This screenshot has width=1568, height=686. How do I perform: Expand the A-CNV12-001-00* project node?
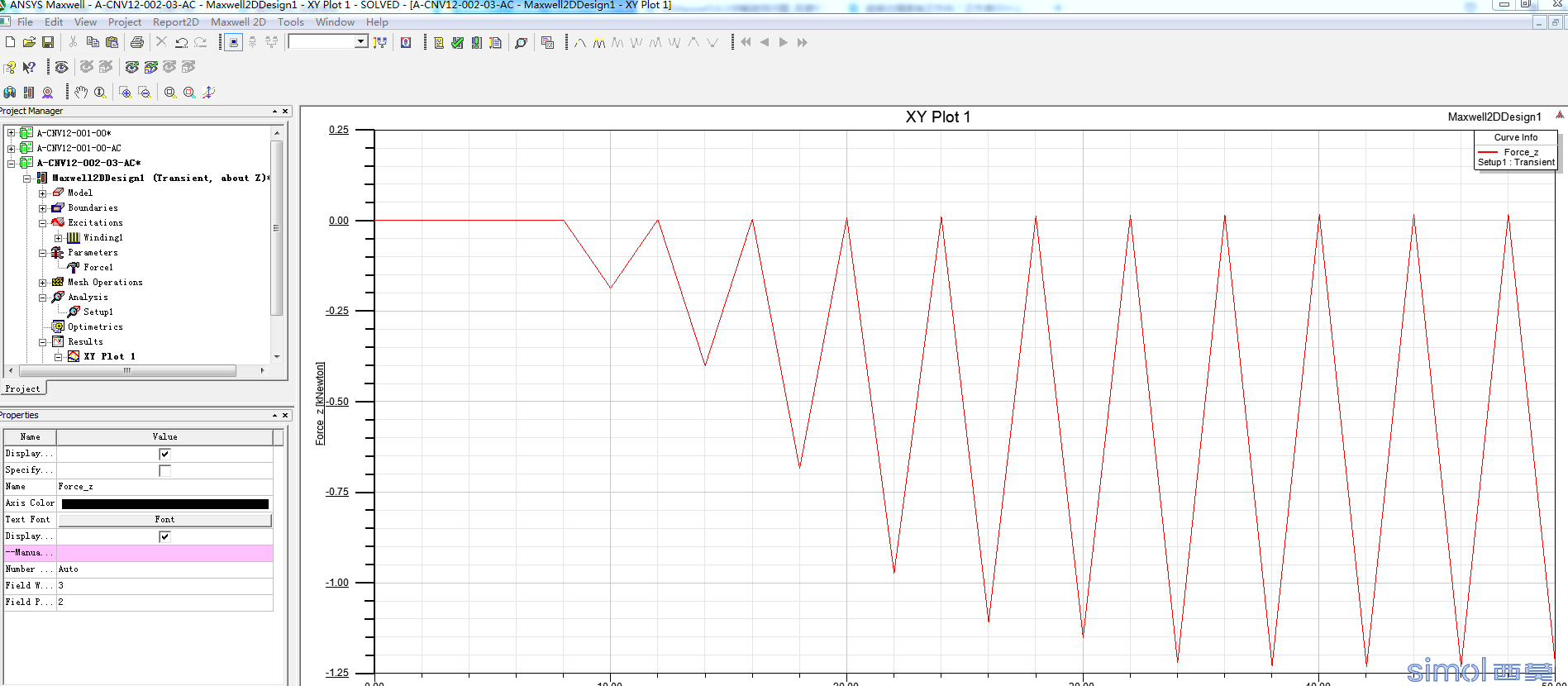click(x=11, y=133)
